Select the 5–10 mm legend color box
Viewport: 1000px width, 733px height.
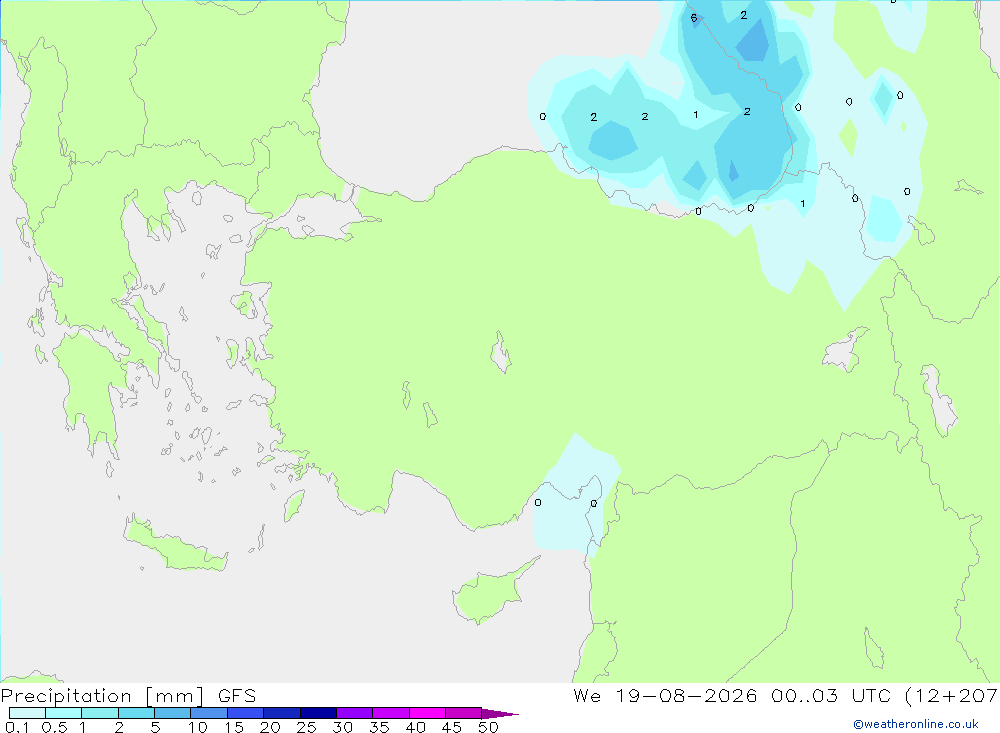[x=172, y=713]
